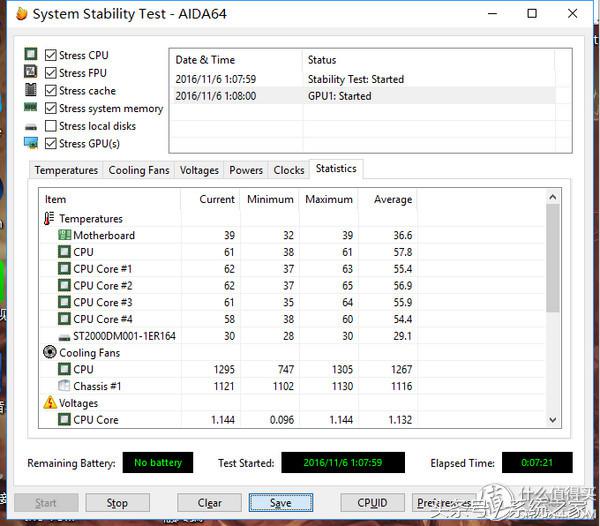Click the Save button

point(280,503)
